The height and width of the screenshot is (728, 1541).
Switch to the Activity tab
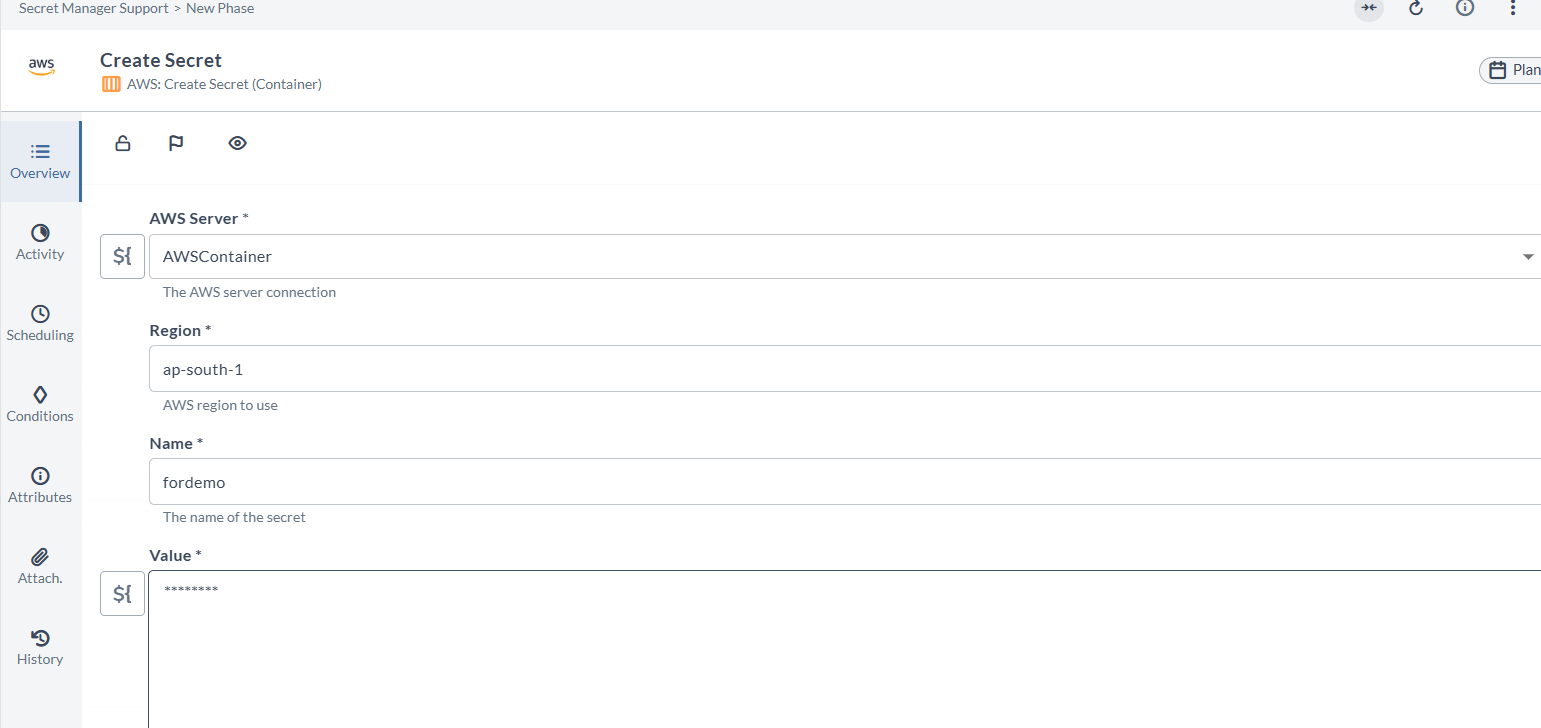point(40,242)
